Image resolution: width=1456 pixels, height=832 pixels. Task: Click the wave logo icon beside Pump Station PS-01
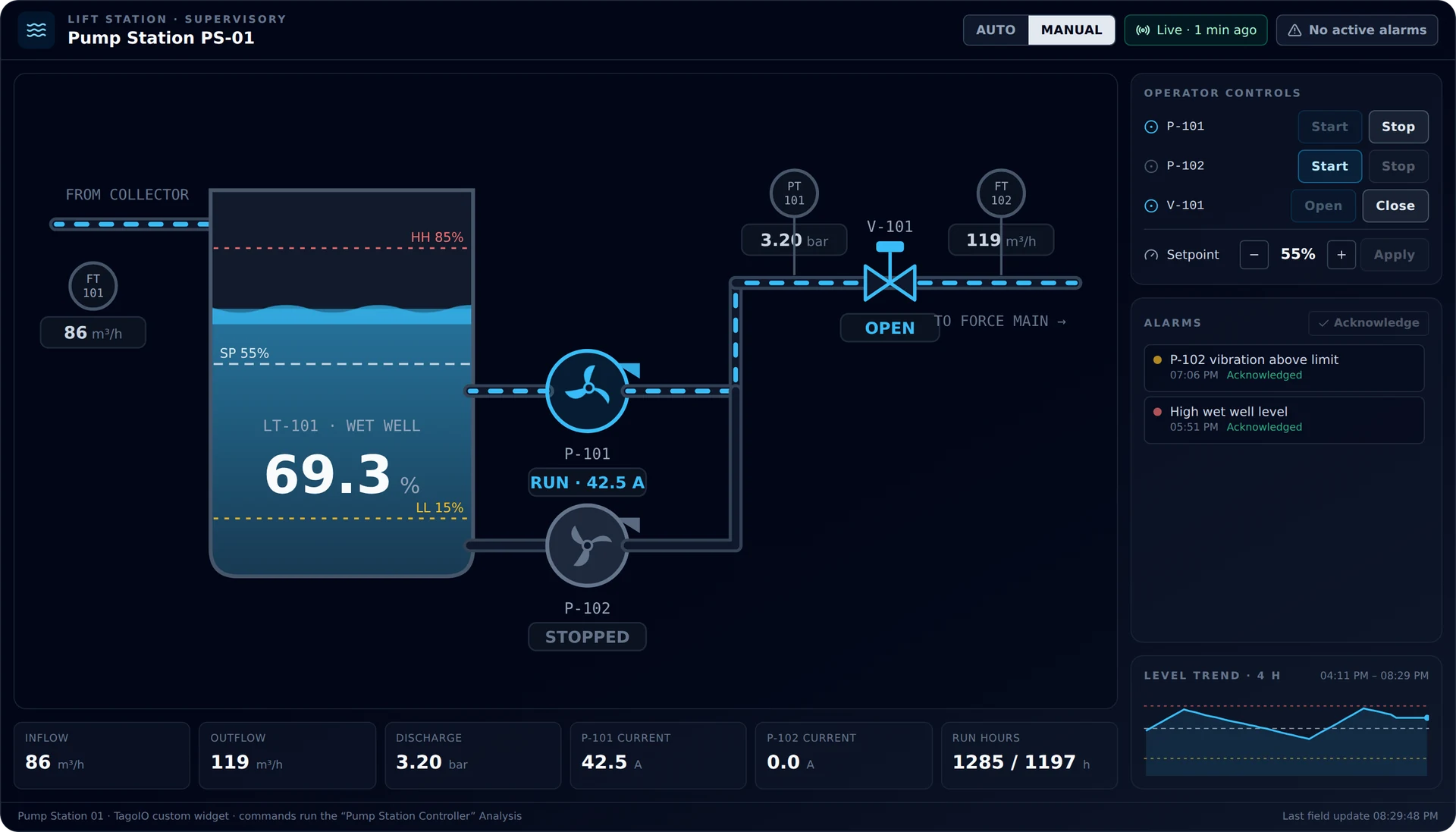pyautogui.click(x=36, y=30)
